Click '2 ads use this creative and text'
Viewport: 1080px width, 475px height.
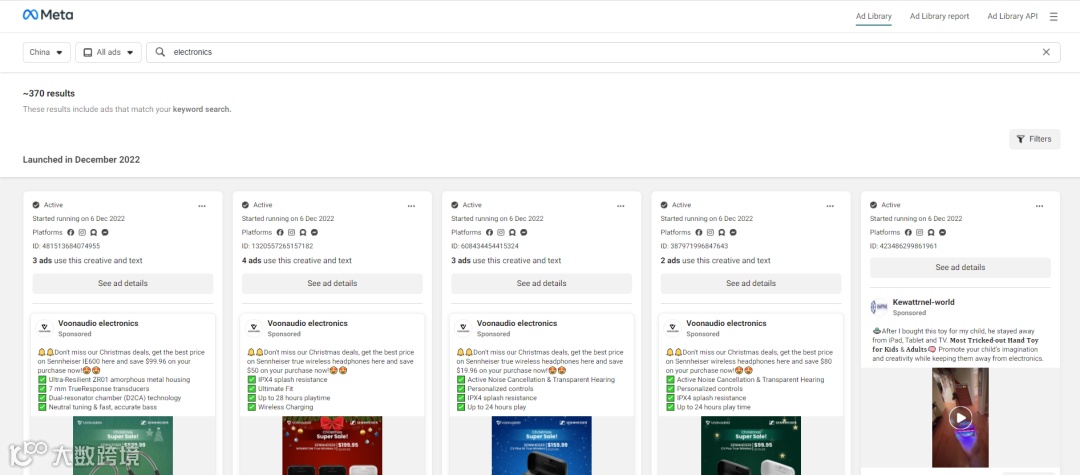(716, 261)
